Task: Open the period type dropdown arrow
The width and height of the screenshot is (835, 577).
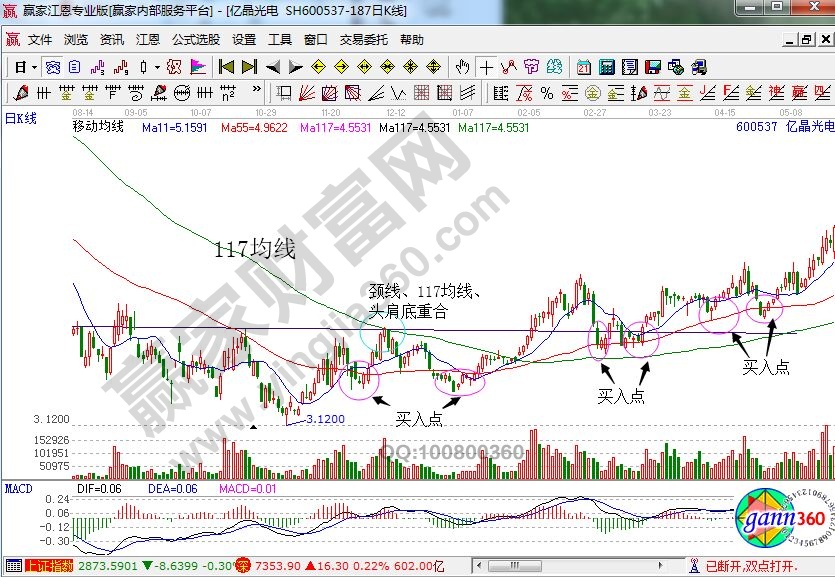Action: [34, 67]
